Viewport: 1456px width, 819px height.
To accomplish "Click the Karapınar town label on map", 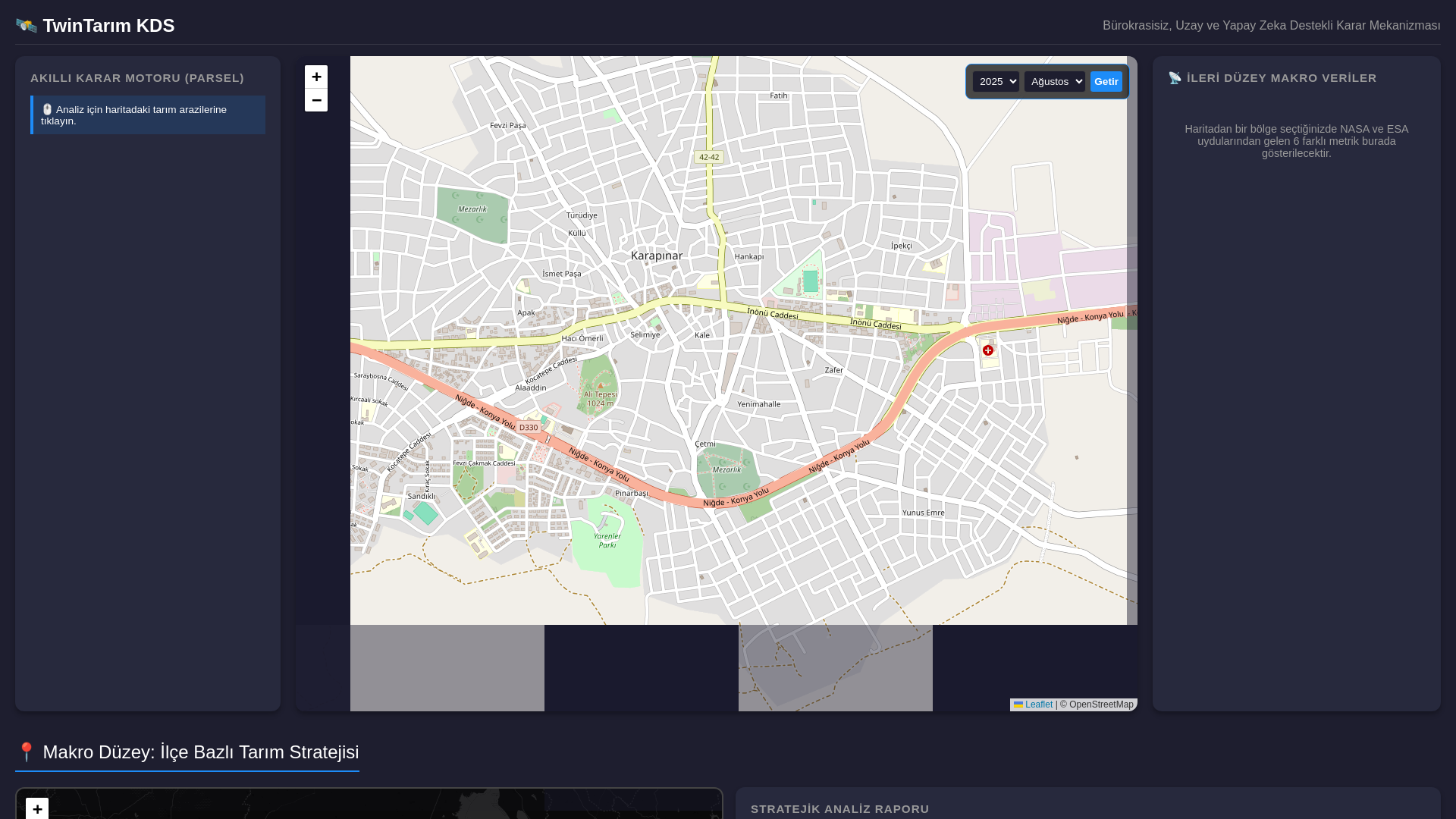I will [x=657, y=256].
